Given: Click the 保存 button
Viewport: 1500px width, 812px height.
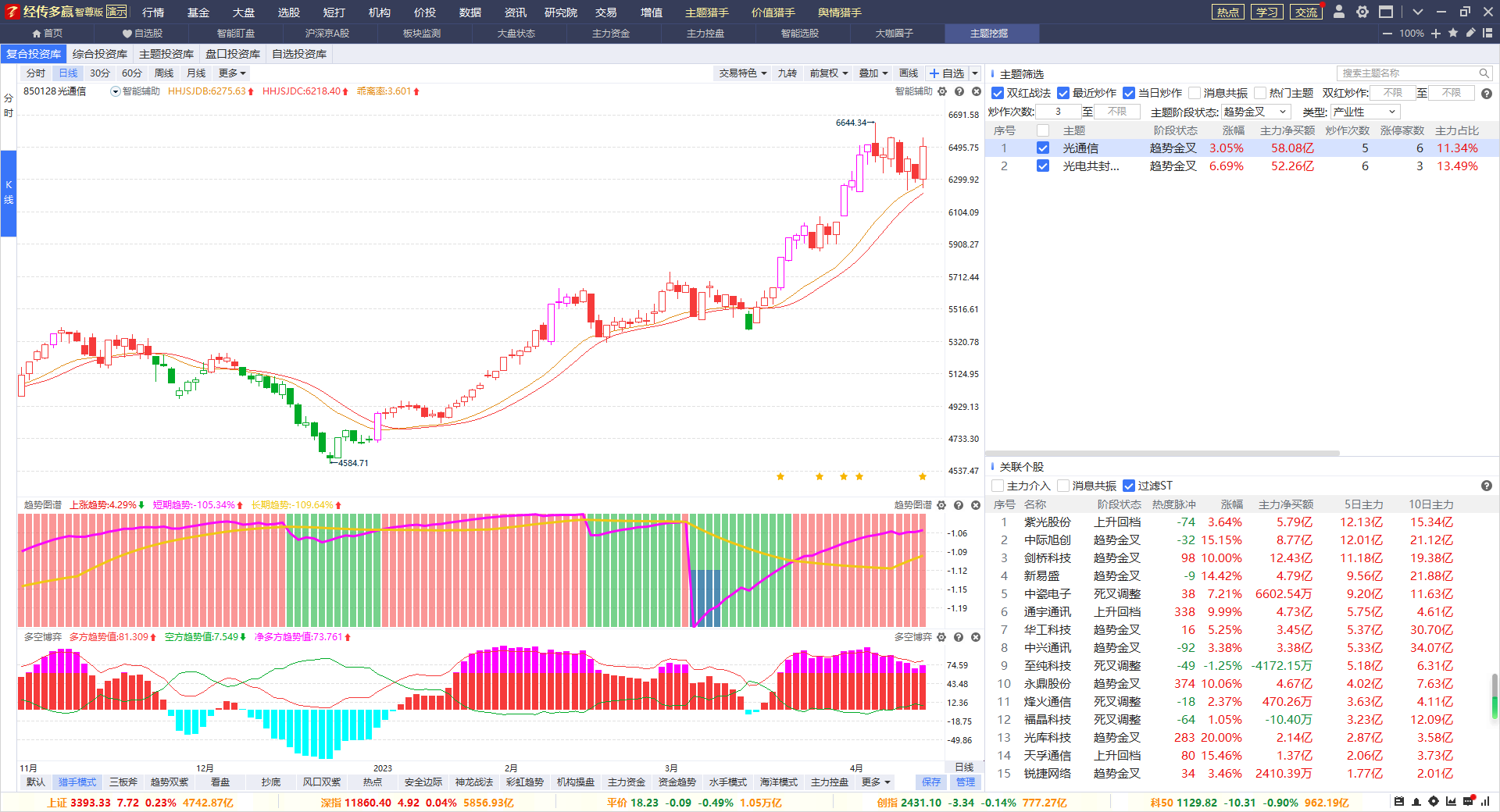Looking at the screenshot, I should pyautogui.click(x=931, y=782).
